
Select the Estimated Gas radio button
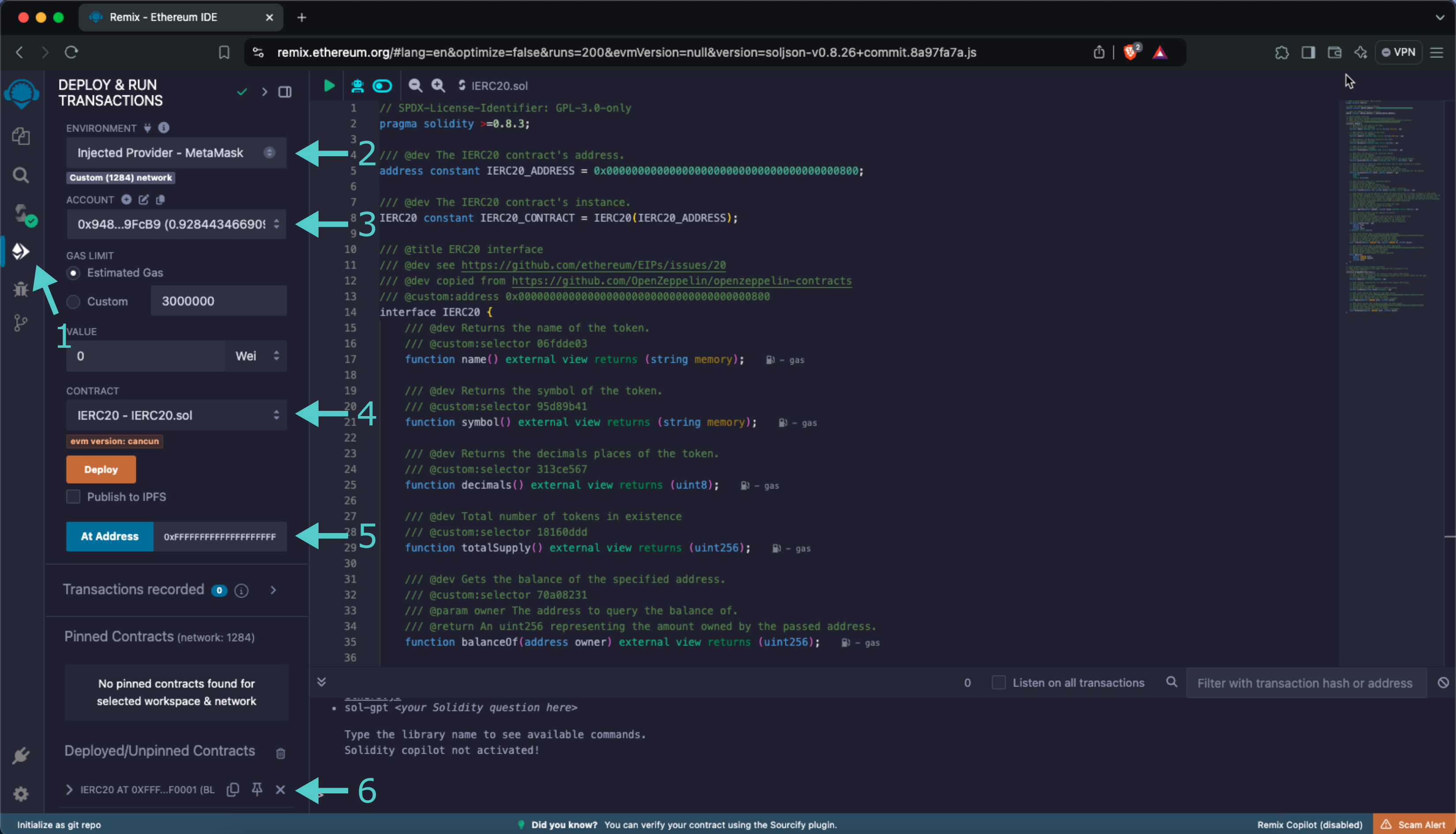[73, 273]
